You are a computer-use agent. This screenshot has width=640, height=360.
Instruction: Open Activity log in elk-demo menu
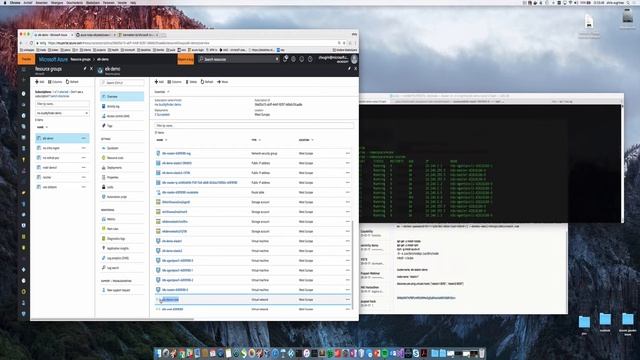pos(122,106)
